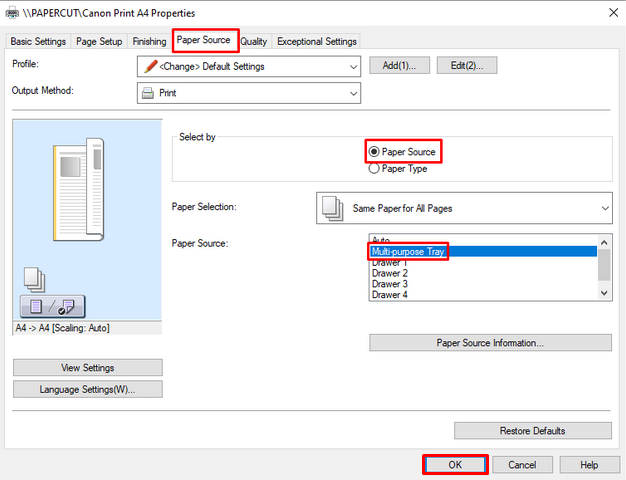Open the Profile dropdown
Screen dimensions: 626x480
click(249, 66)
